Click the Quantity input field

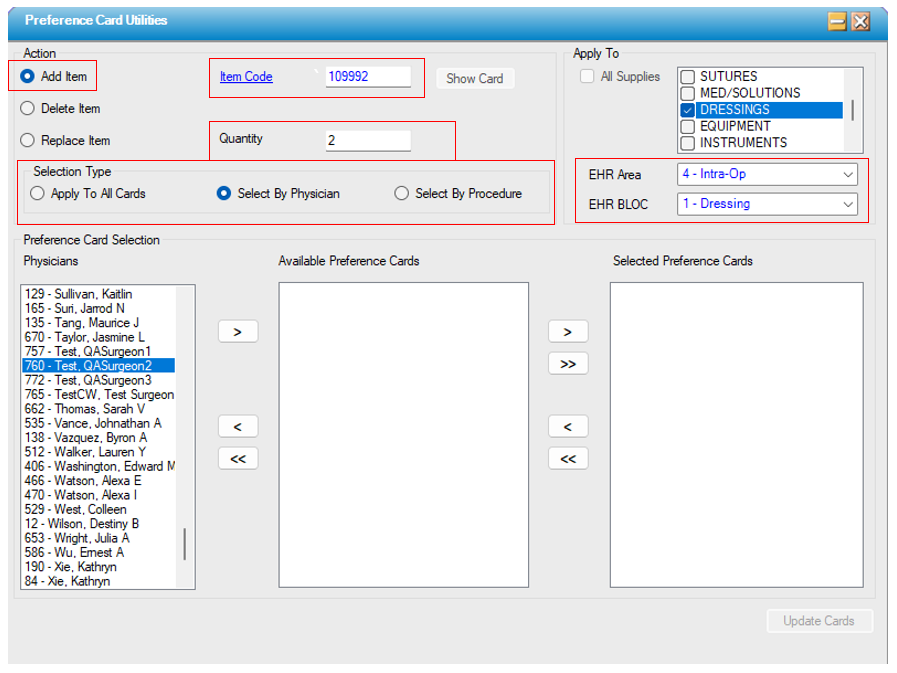click(x=367, y=141)
